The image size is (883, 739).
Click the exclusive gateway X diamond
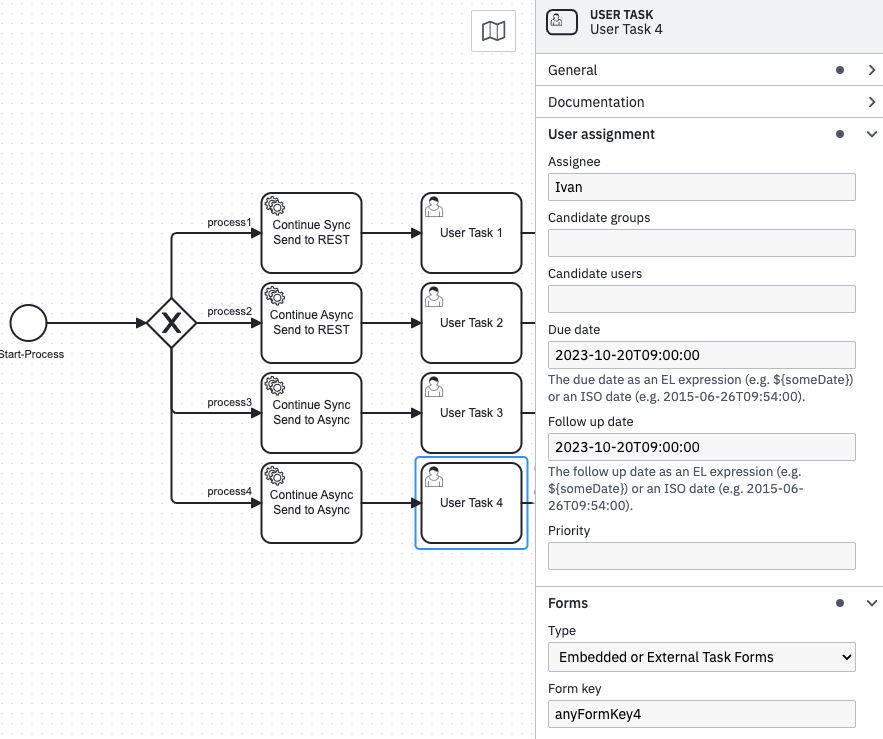click(171, 323)
